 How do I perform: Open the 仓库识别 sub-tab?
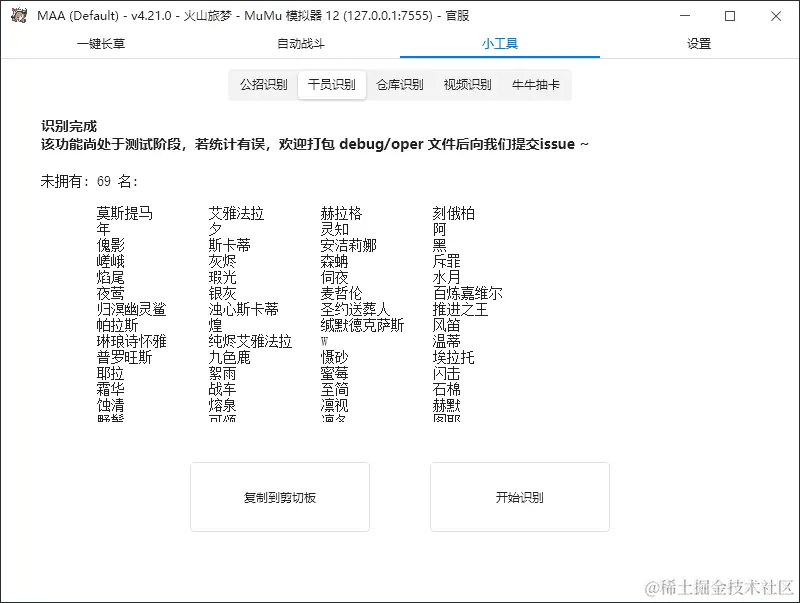coord(399,85)
